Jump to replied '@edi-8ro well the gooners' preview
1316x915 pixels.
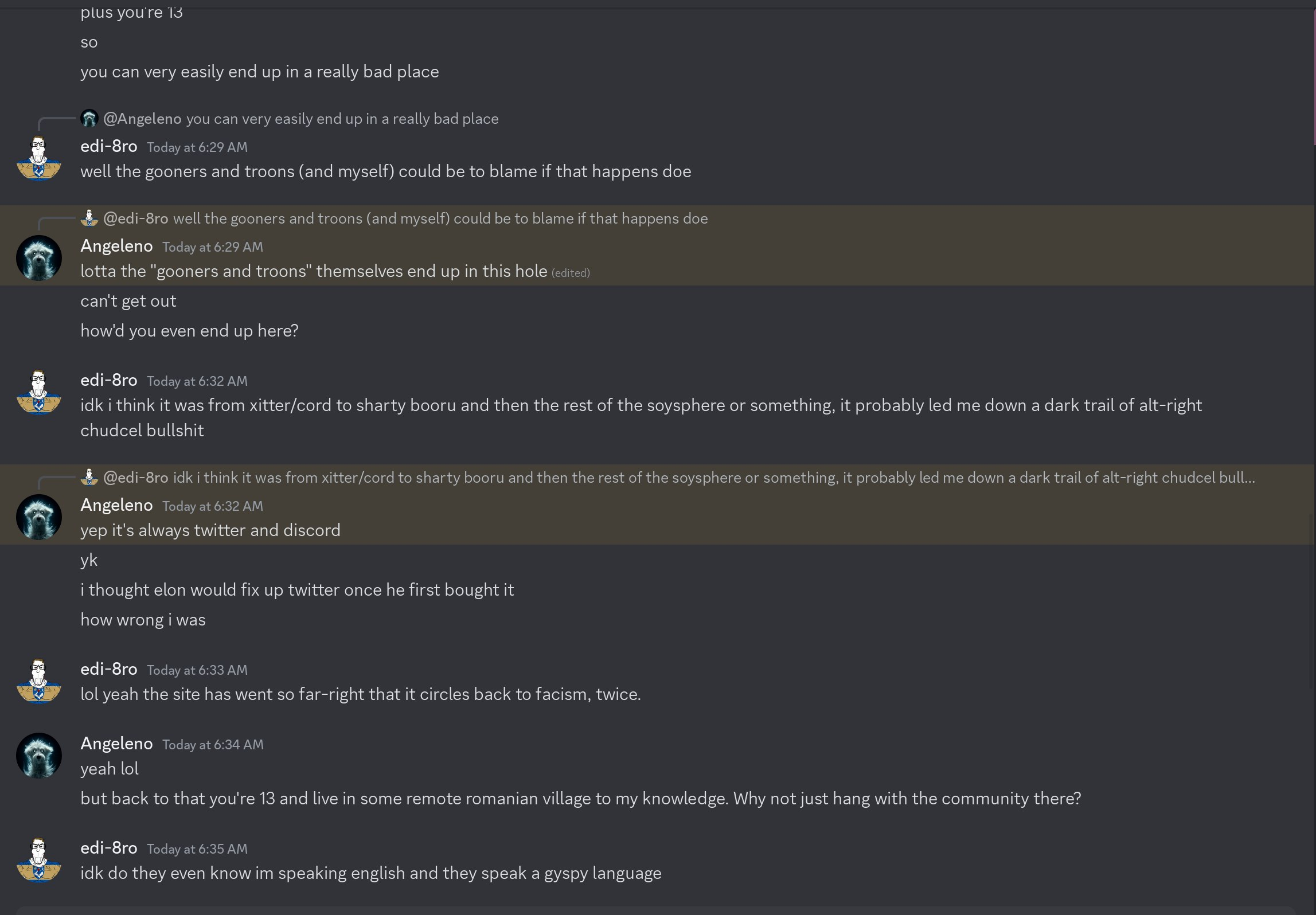pos(440,218)
